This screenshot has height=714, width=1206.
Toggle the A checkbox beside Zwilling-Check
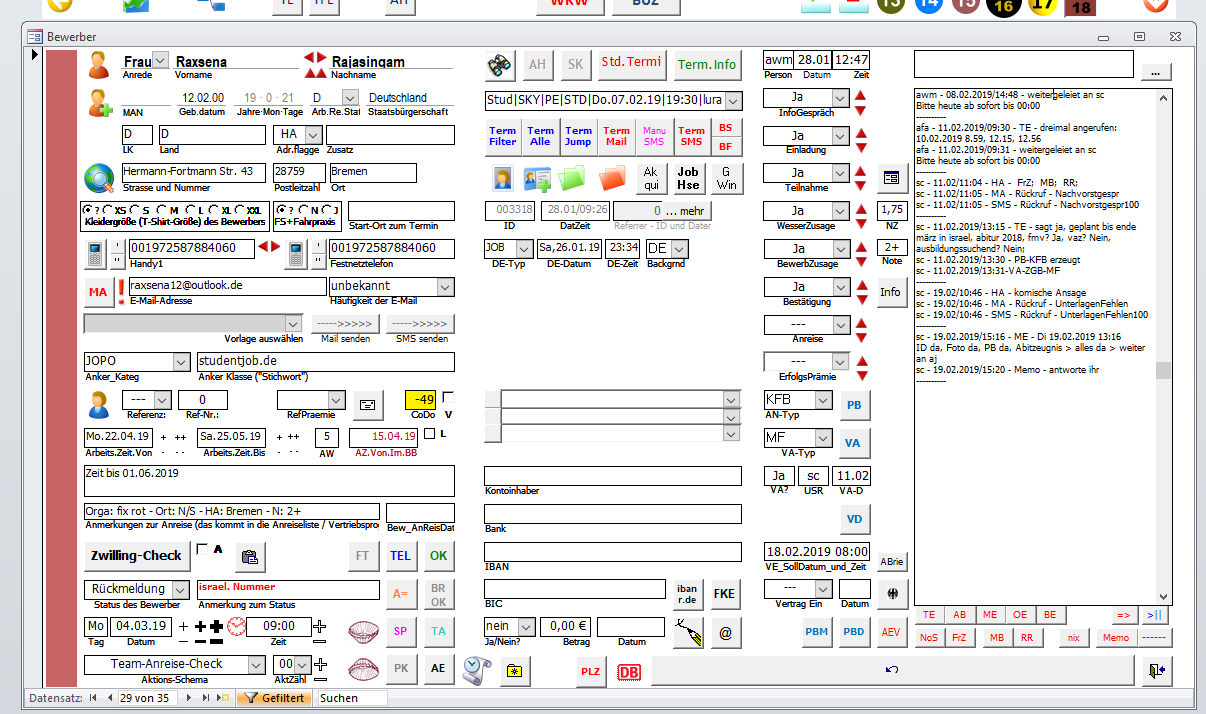pyautogui.click(x=203, y=548)
